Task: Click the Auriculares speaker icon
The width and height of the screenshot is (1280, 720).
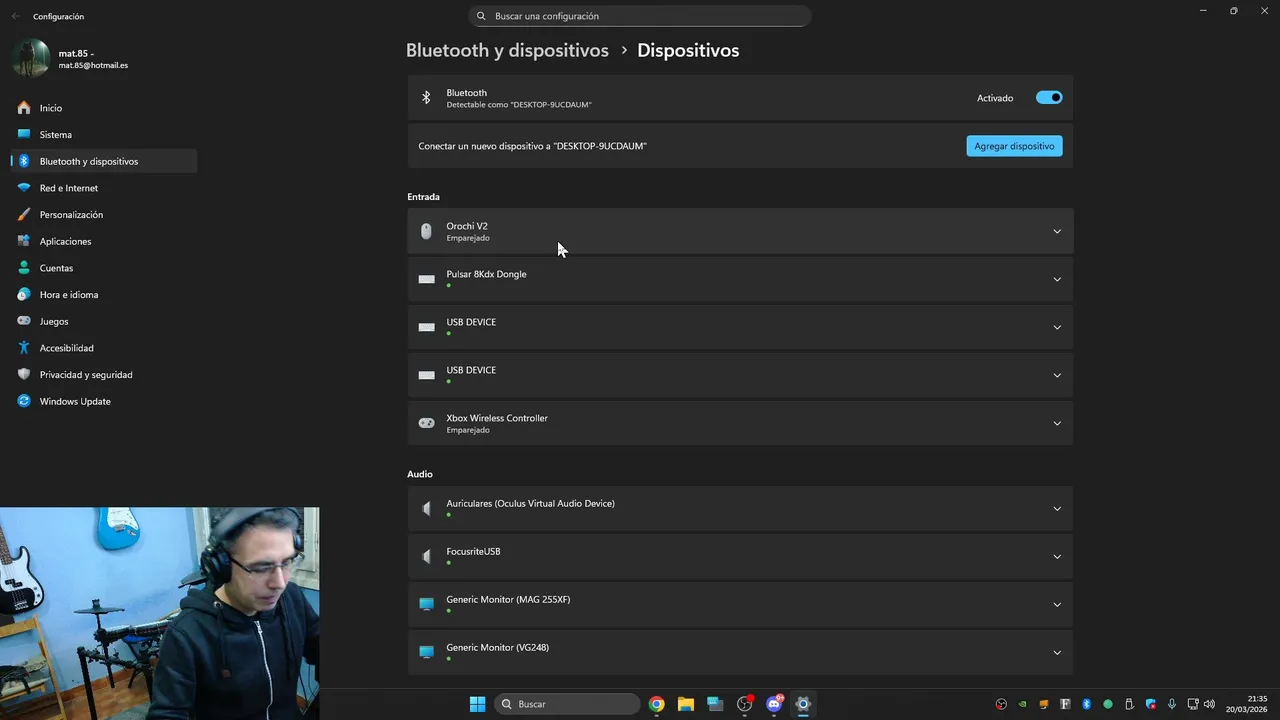Action: 426,508
